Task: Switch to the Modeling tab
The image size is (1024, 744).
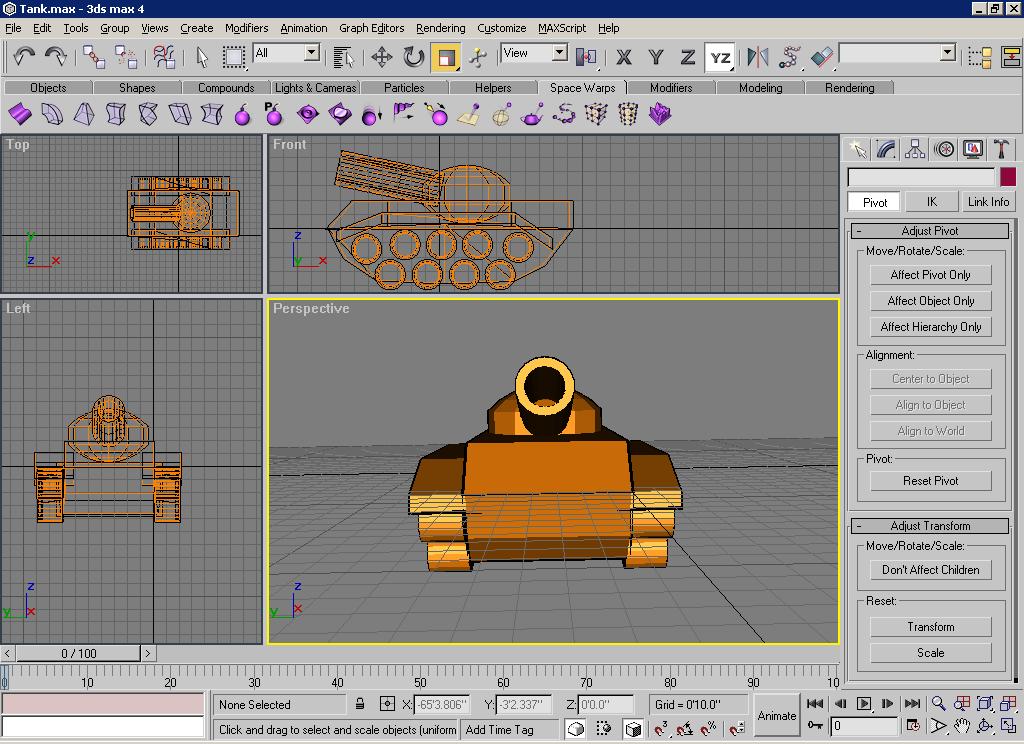Action: (x=760, y=88)
